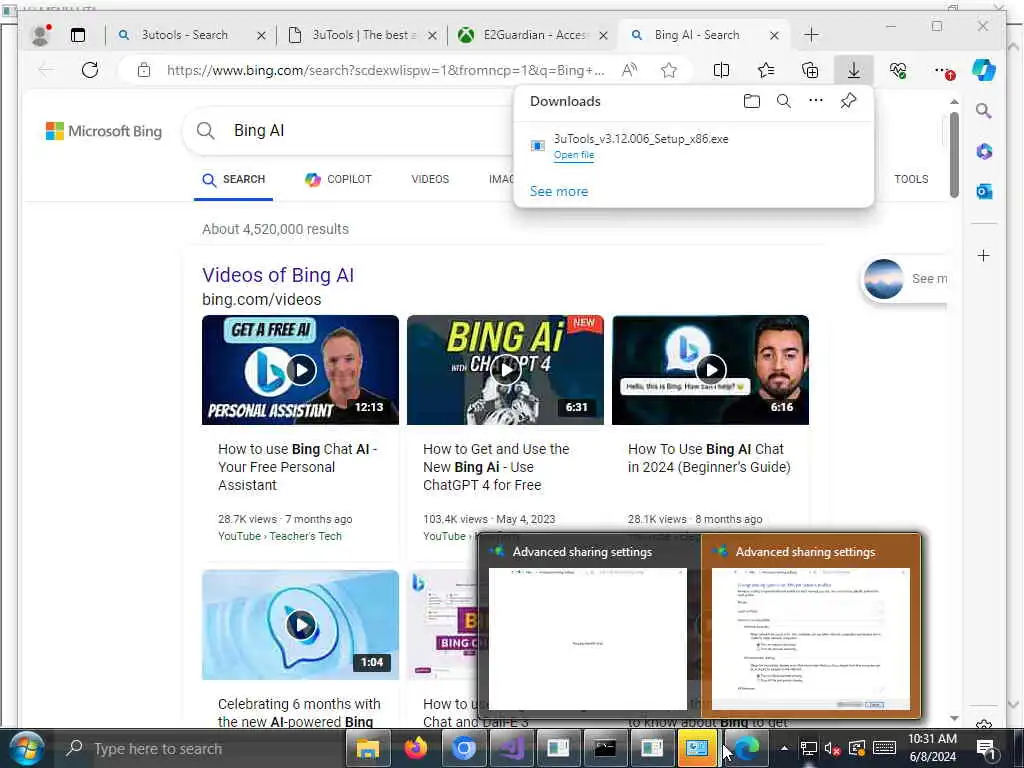Image resolution: width=1024 pixels, height=768 pixels.
Task: Open Chromium browser taskbar icon
Action: pyautogui.click(x=464, y=748)
